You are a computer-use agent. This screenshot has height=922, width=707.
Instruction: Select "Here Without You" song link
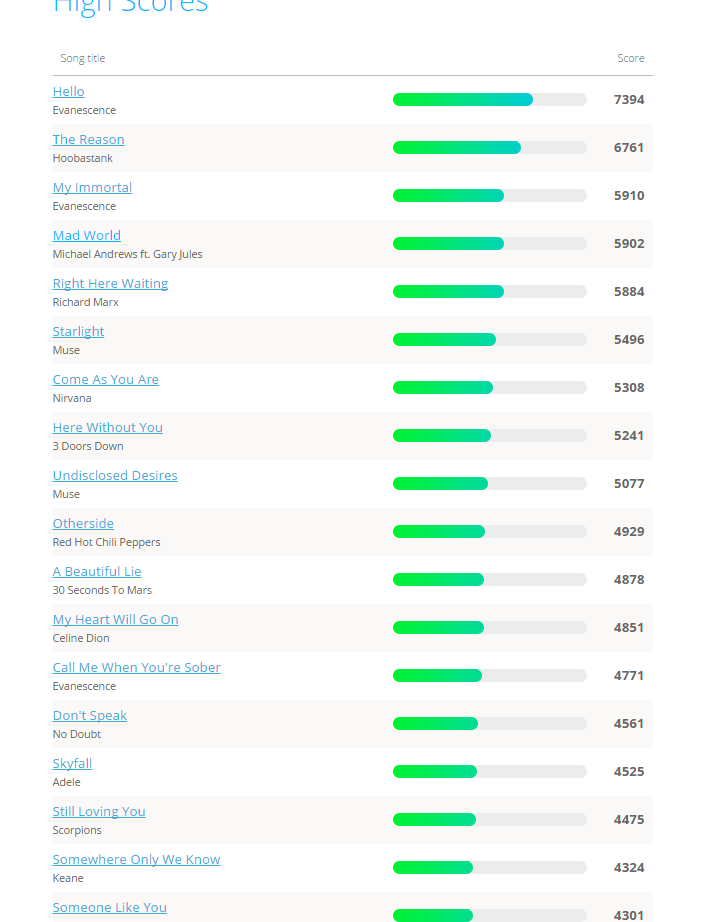pos(108,428)
